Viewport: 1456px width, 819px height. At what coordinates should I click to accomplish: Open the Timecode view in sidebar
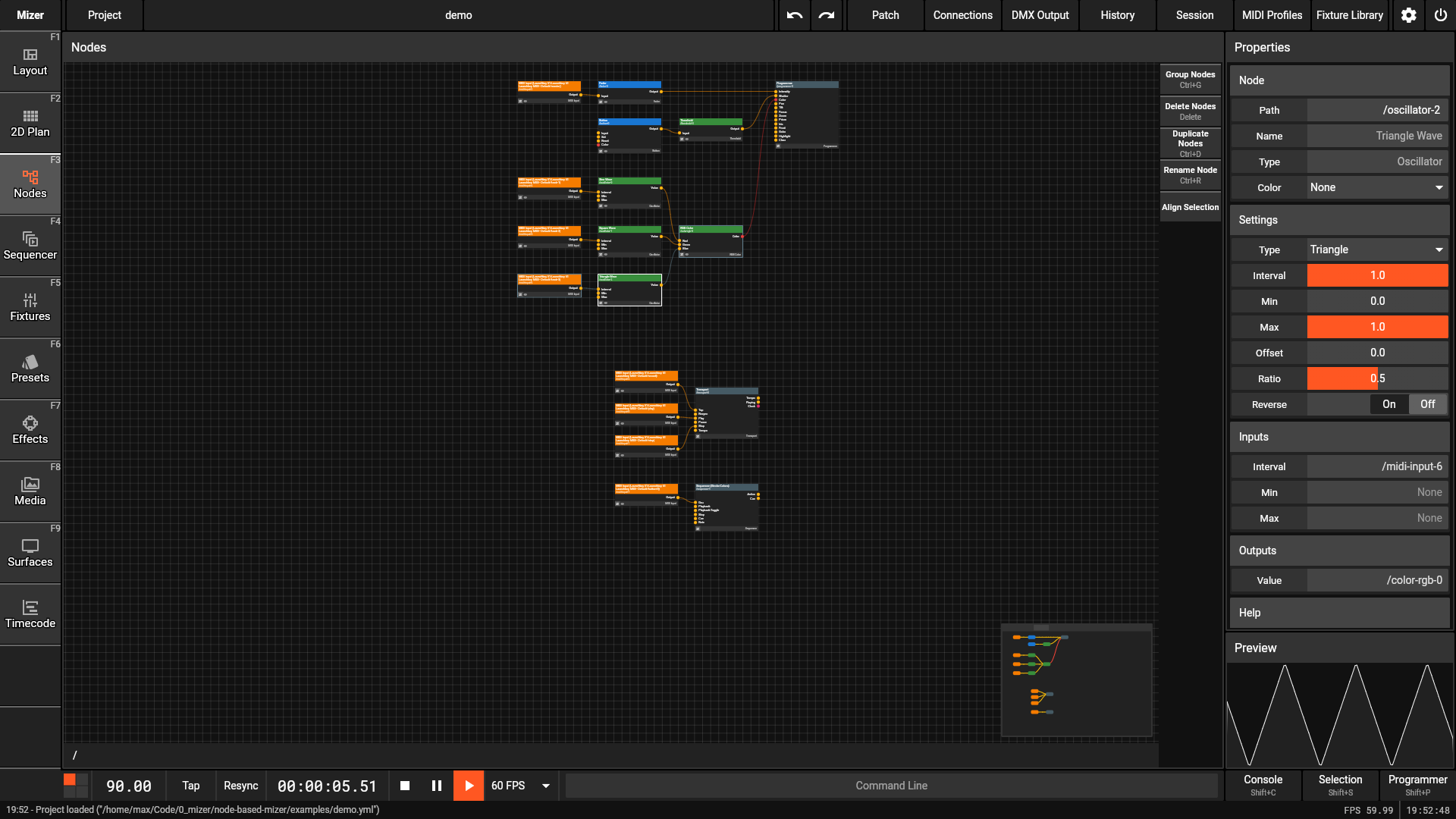click(x=30, y=614)
